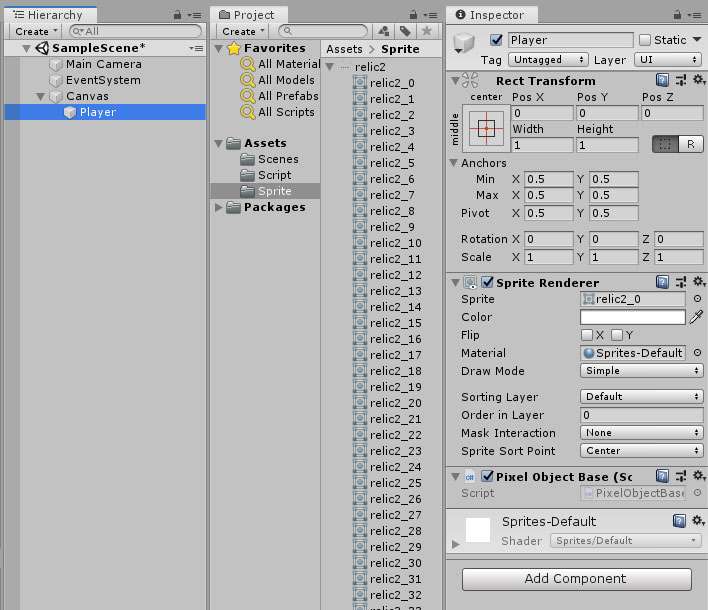
Task: Toggle the Raw edit mode R button
Action: pyautogui.click(x=690, y=144)
